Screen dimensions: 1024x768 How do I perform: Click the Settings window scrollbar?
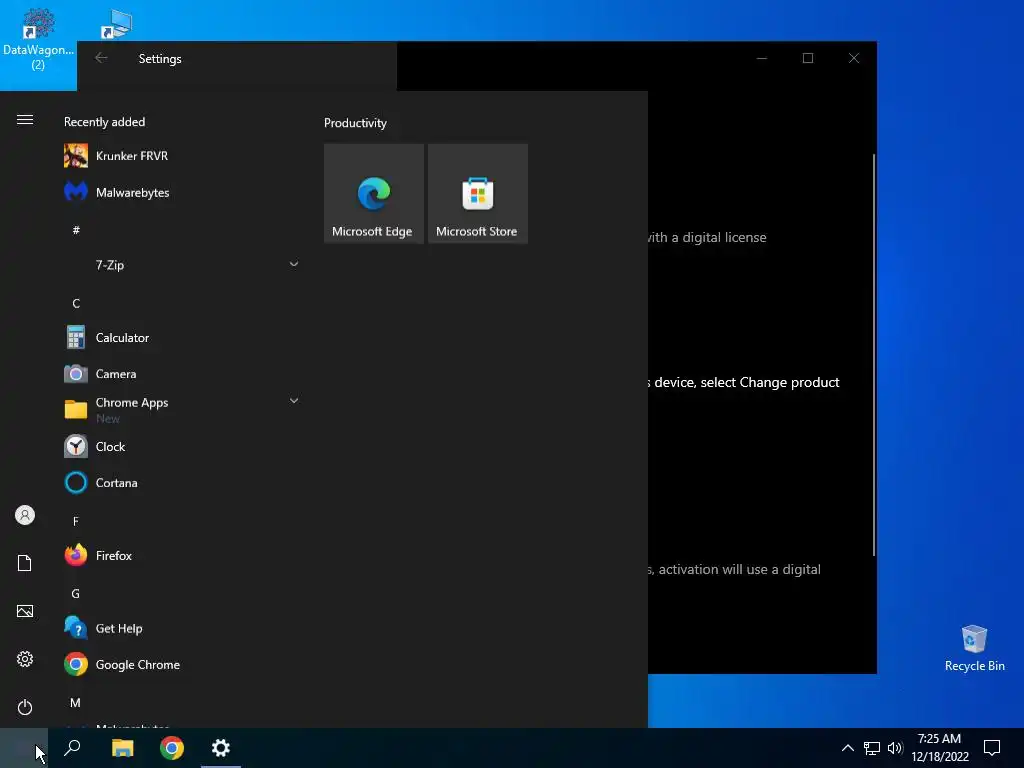[874, 355]
